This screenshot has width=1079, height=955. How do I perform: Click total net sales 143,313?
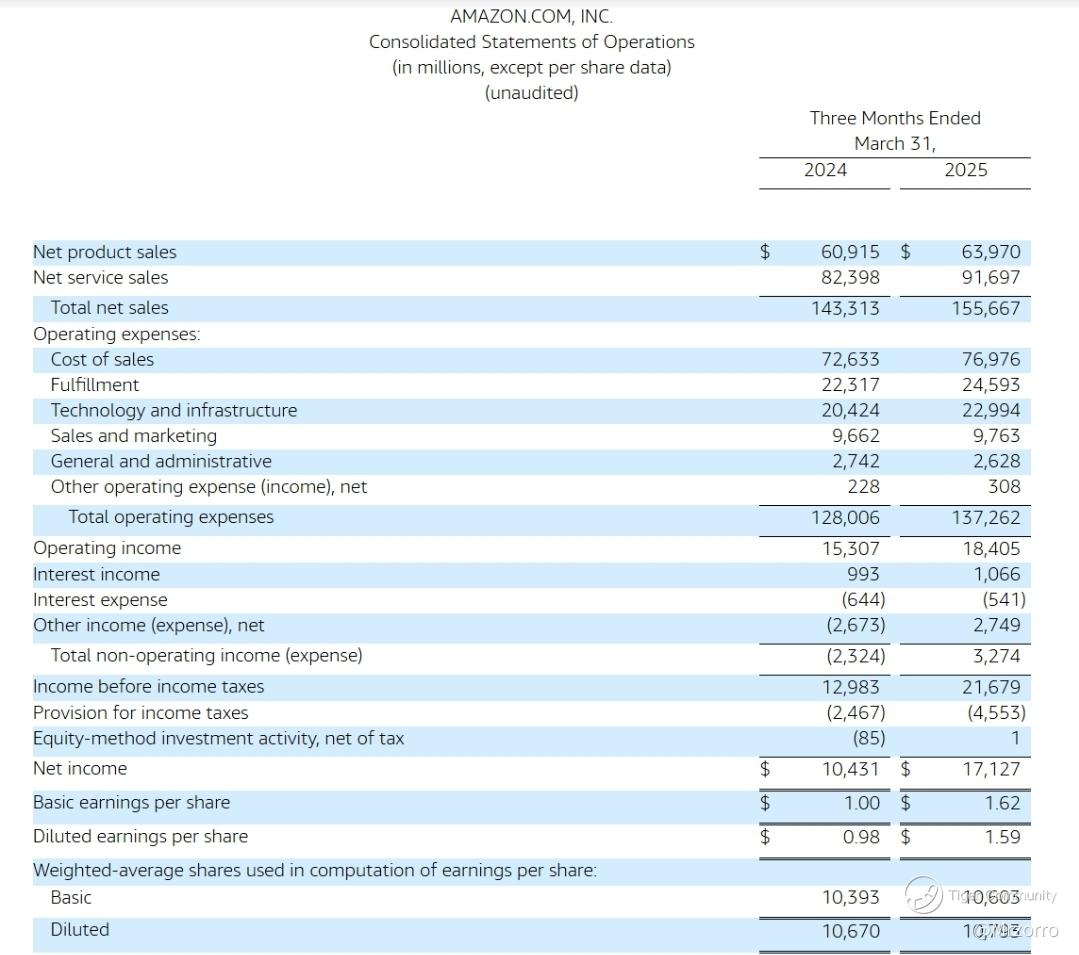click(845, 308)
